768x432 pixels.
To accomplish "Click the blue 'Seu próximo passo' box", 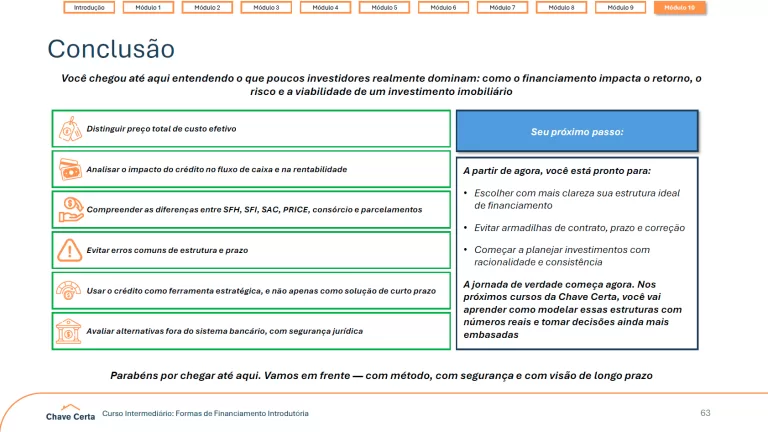I will pyautogui.click(x=577, y=131).
